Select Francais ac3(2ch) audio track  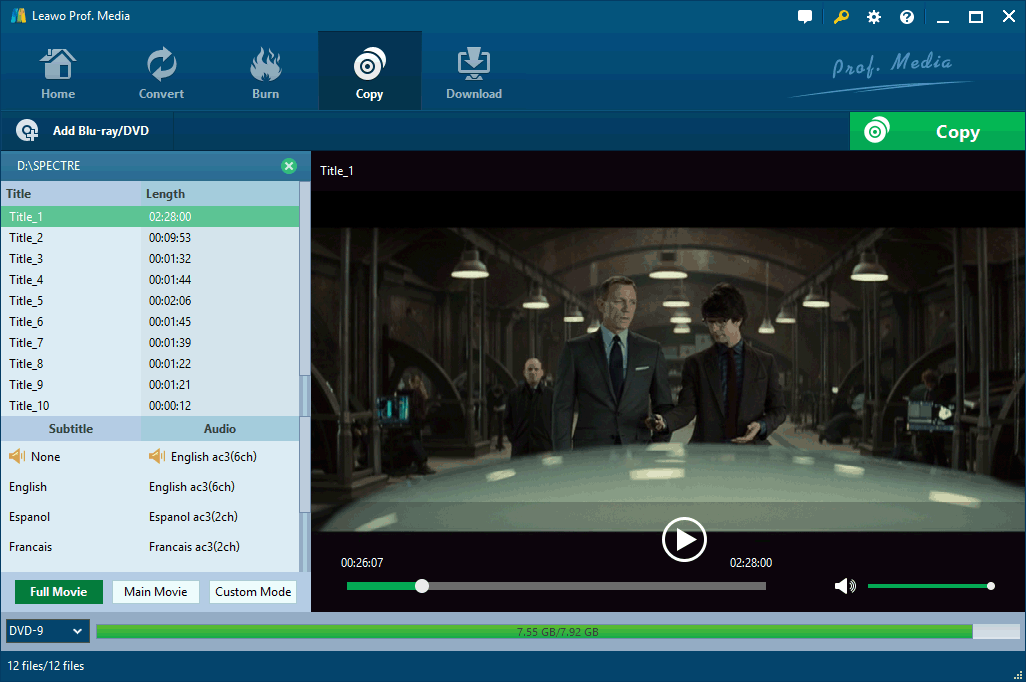coord(194,547)
